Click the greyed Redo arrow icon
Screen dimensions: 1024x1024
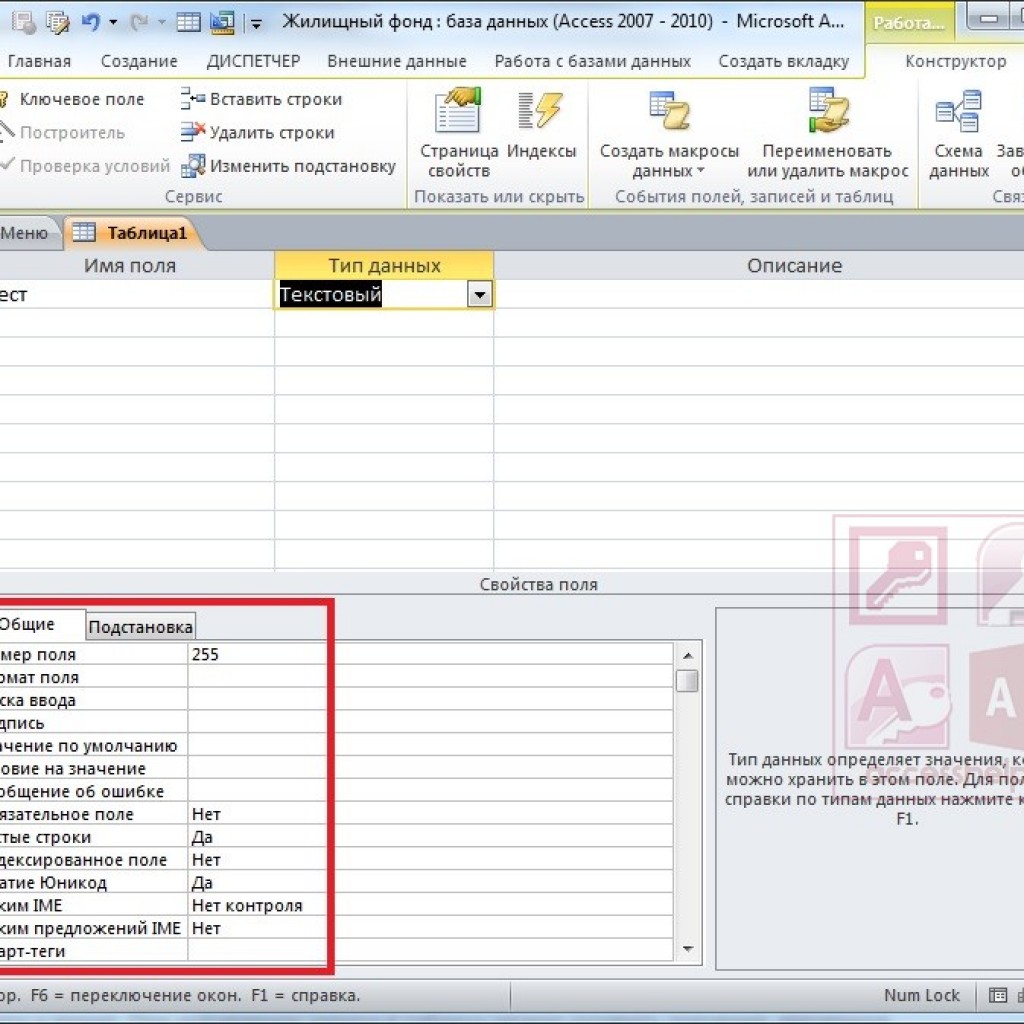pyautogui.click(x=138, y=23)
